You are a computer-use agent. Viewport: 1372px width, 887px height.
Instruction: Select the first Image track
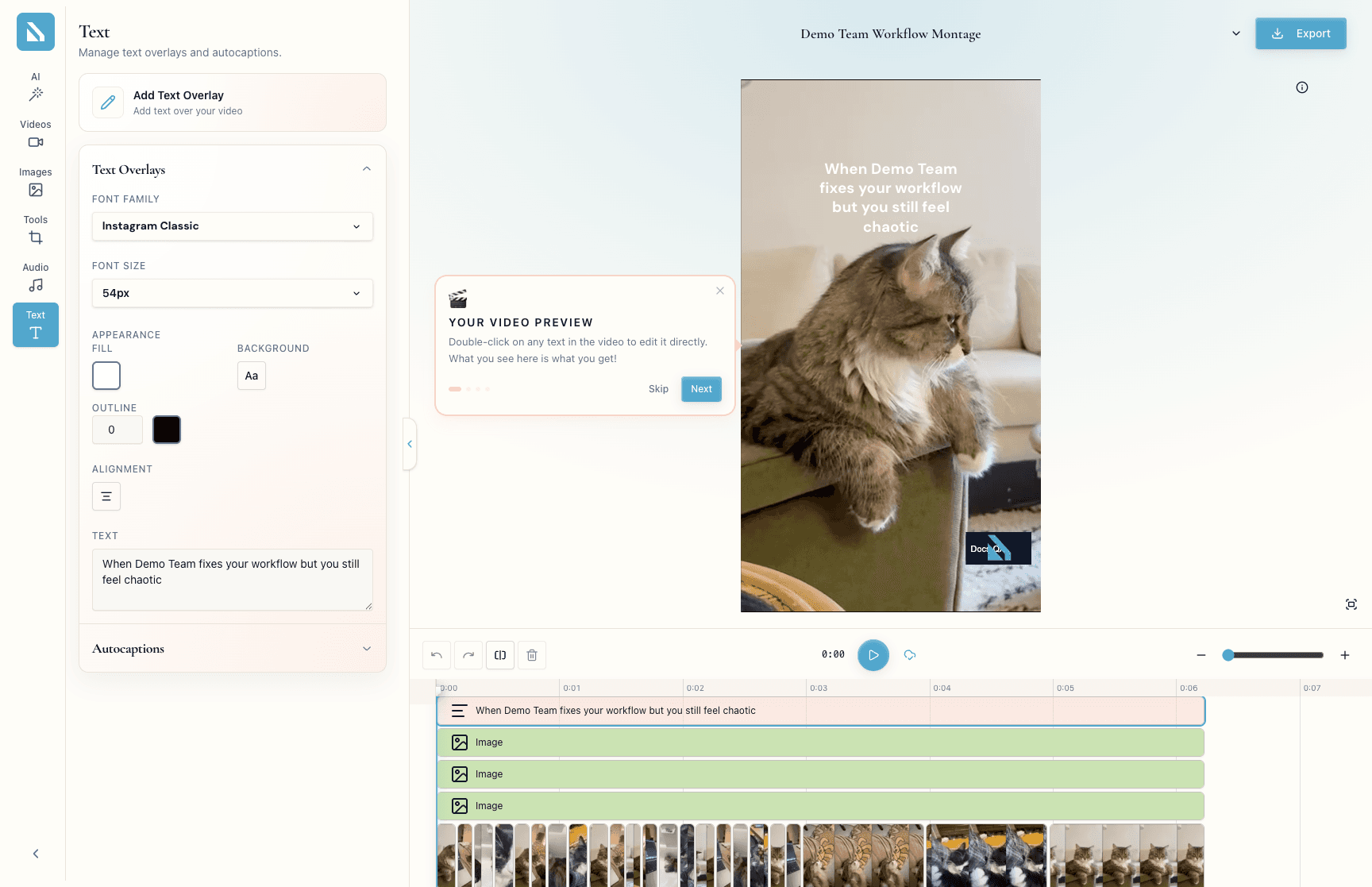821,742
